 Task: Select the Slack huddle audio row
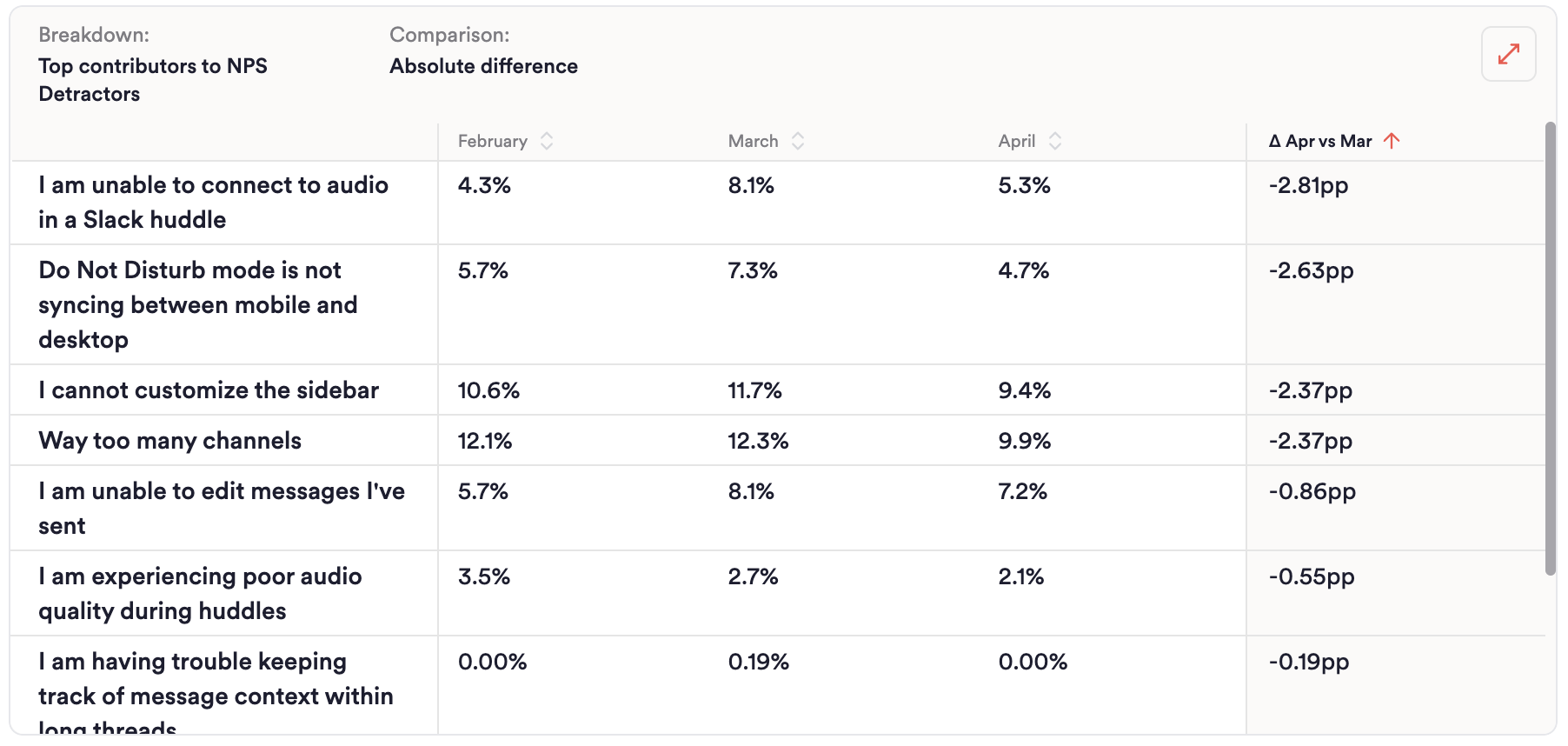[213, 202]
